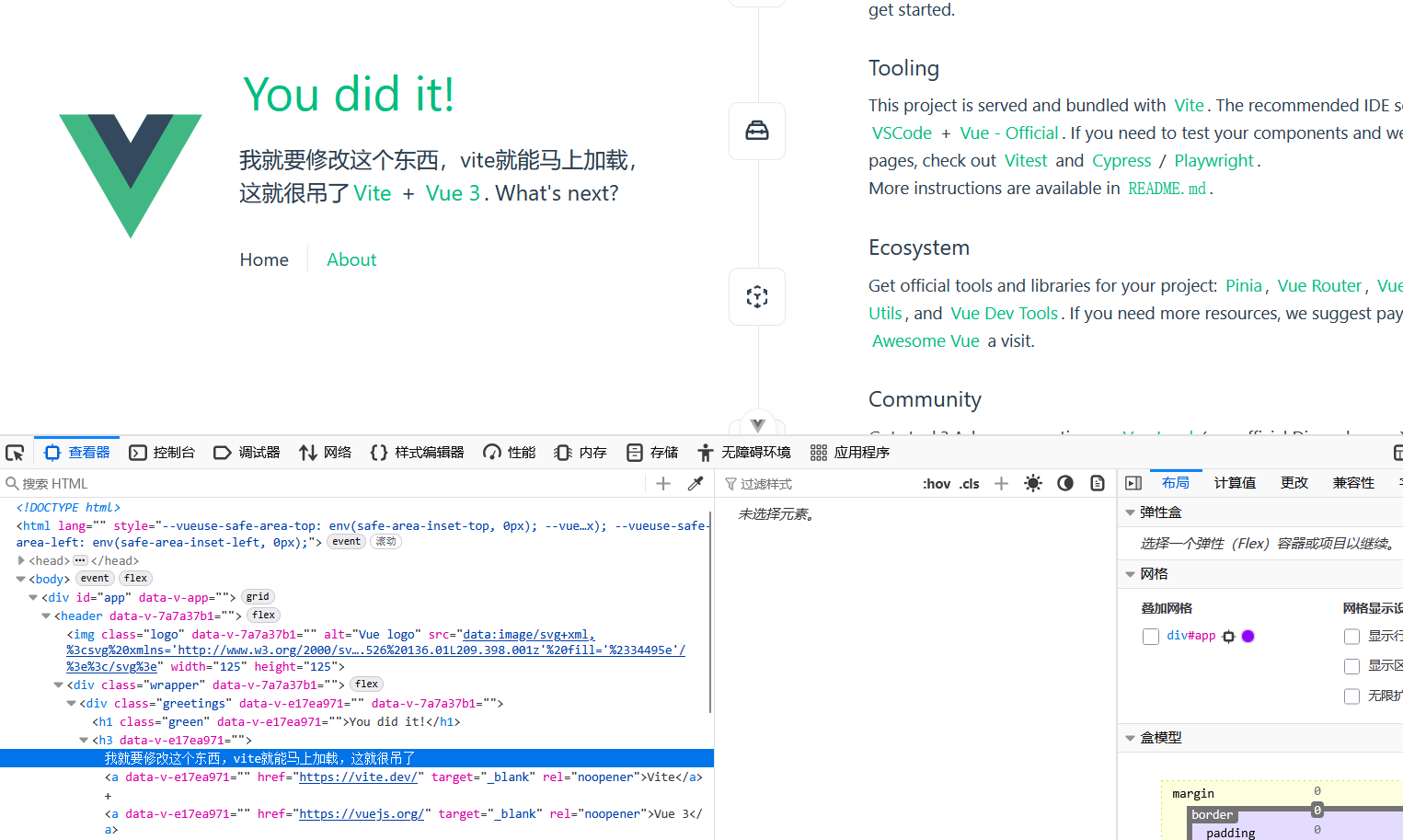Toggle light color scheme simulation sun icon

(x=1033, y=484)
